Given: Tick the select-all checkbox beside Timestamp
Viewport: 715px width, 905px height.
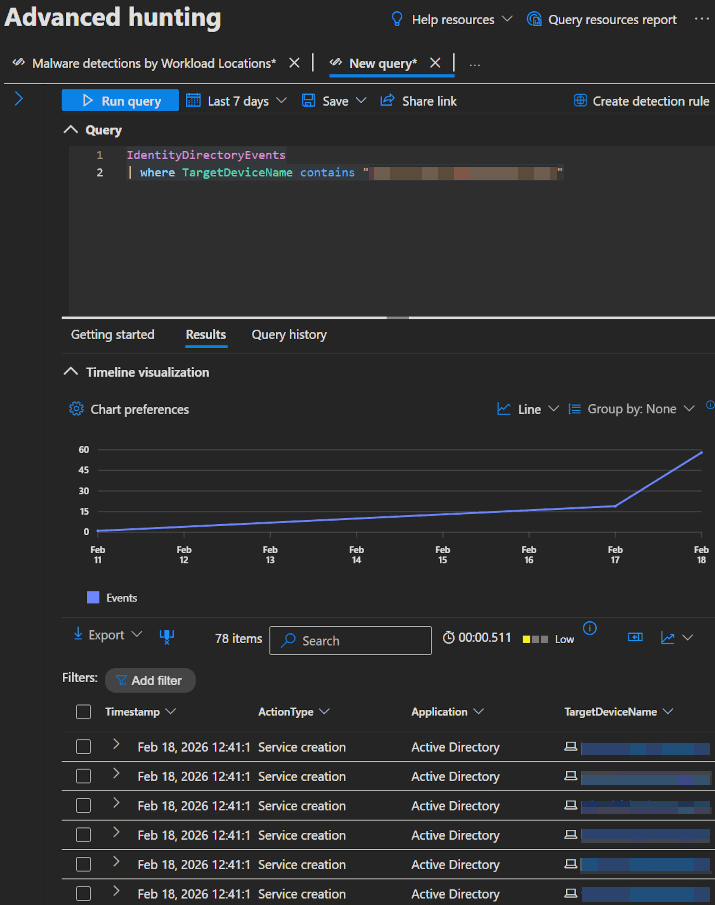Looking at the screenshot, I should click(x=84, y=712).
